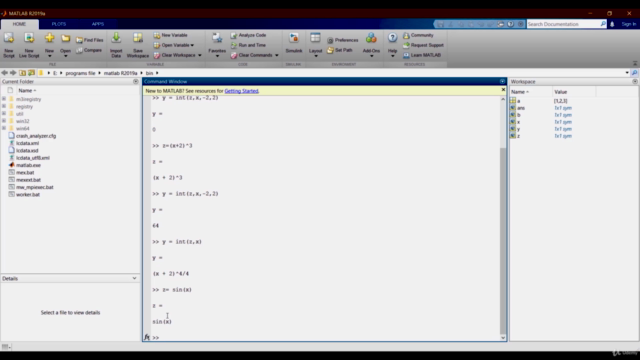The width and height of the screenshot is (640, 360).
Task: Expand the win32 folder
Action: click(x=4, y=121)
